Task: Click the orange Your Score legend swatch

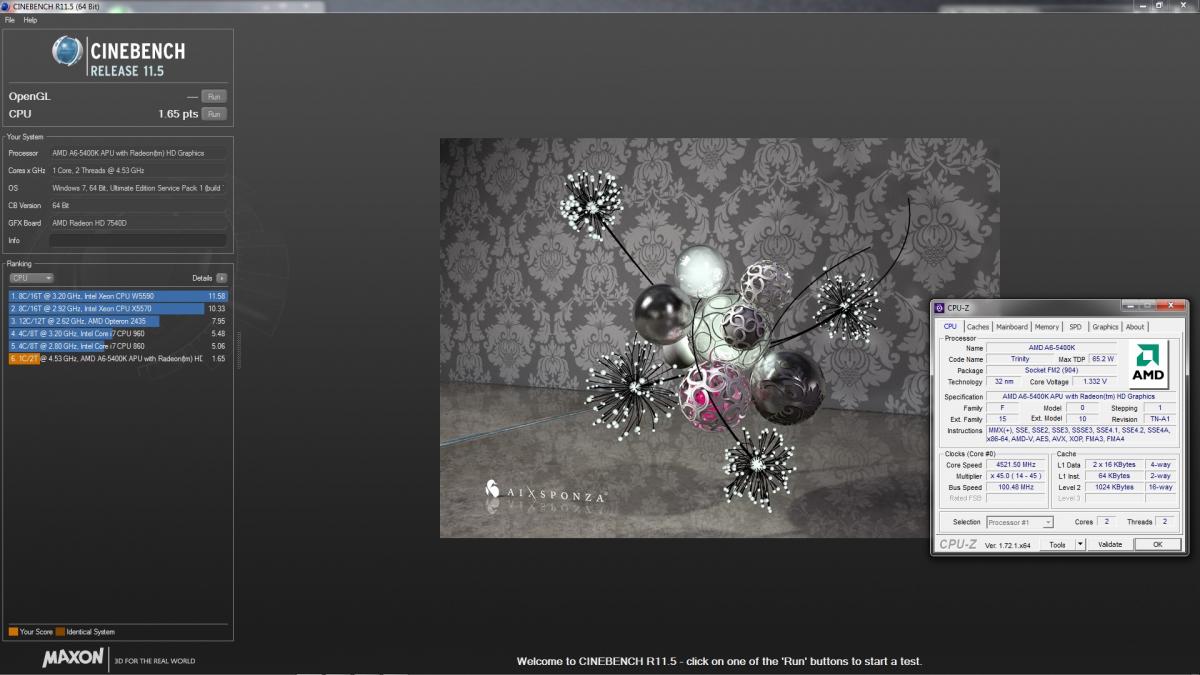Action: 13,632
